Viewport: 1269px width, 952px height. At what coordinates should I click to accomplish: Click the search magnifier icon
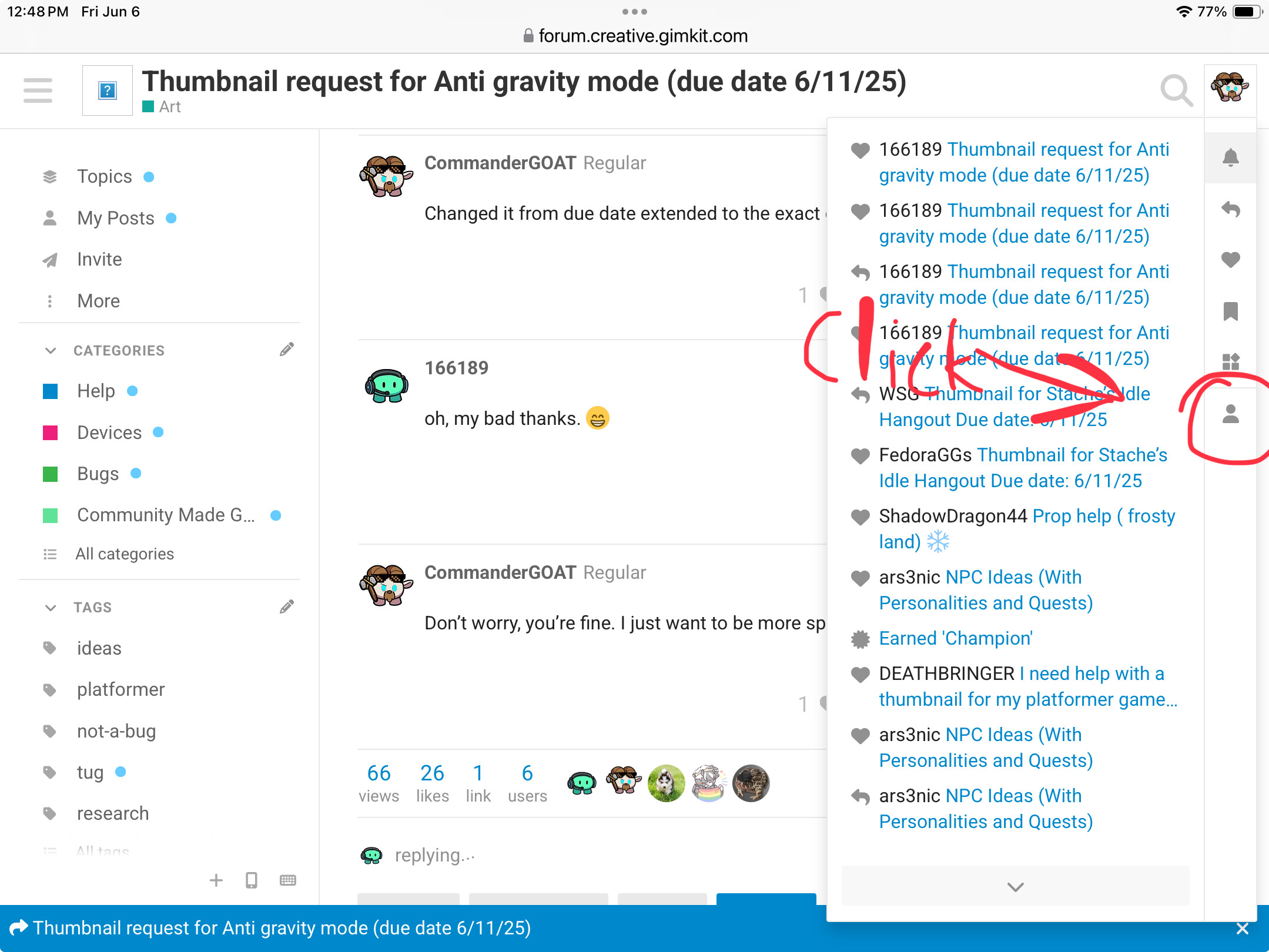point(1176,90)
